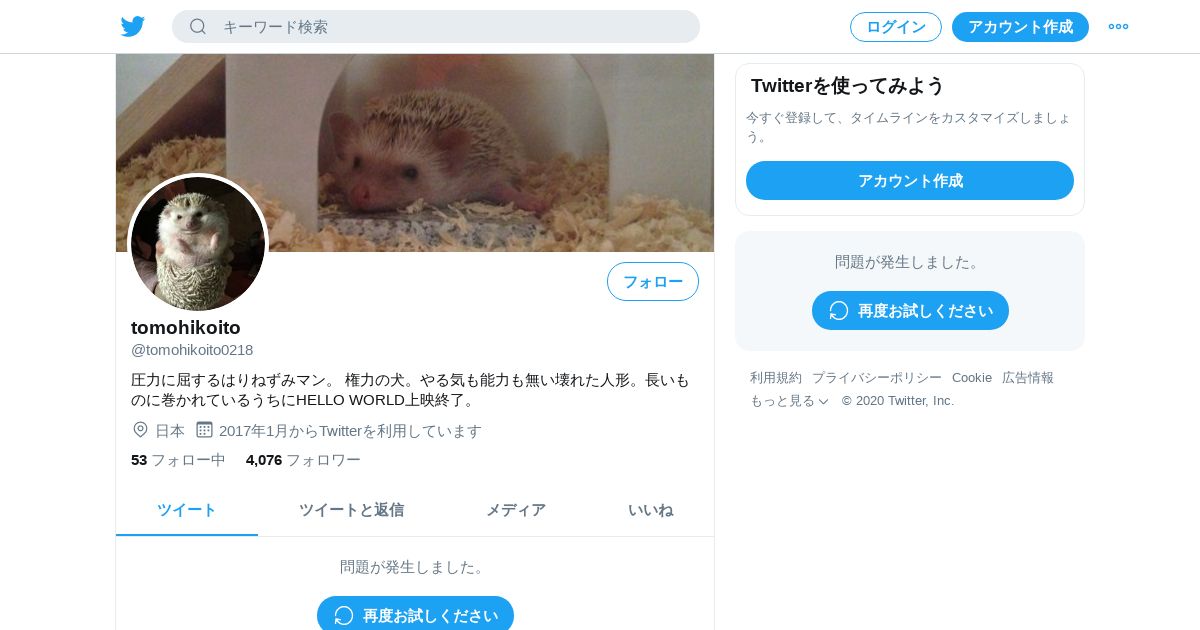Click the retry button in the sidebar panel
The width and height of the screenshot is (1200, 630).
[x=910, y=311]
